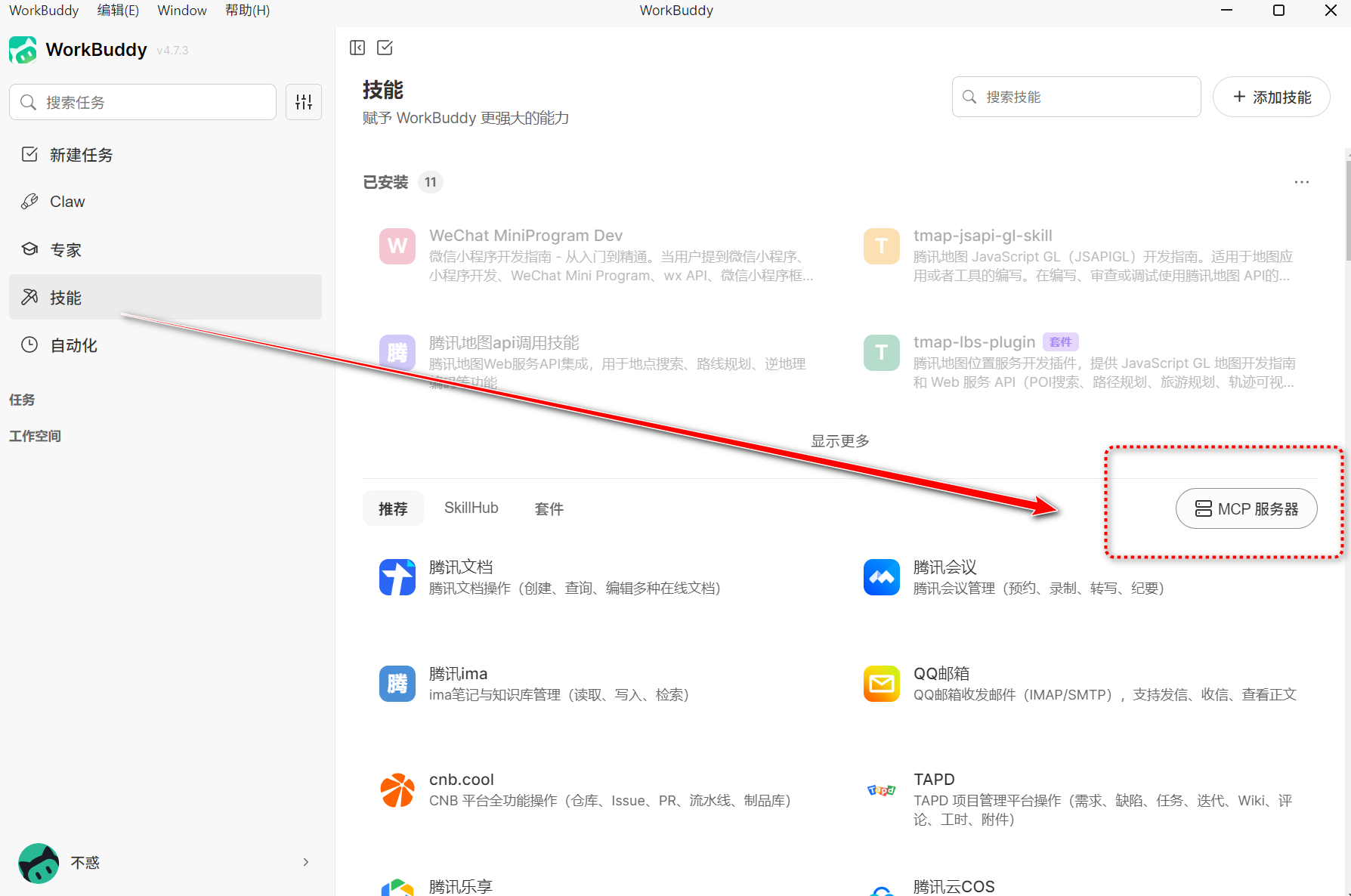Open the 腾讯文档 skill title
The width and height of the screenshot is (1351, 896).
coord(461,567)
